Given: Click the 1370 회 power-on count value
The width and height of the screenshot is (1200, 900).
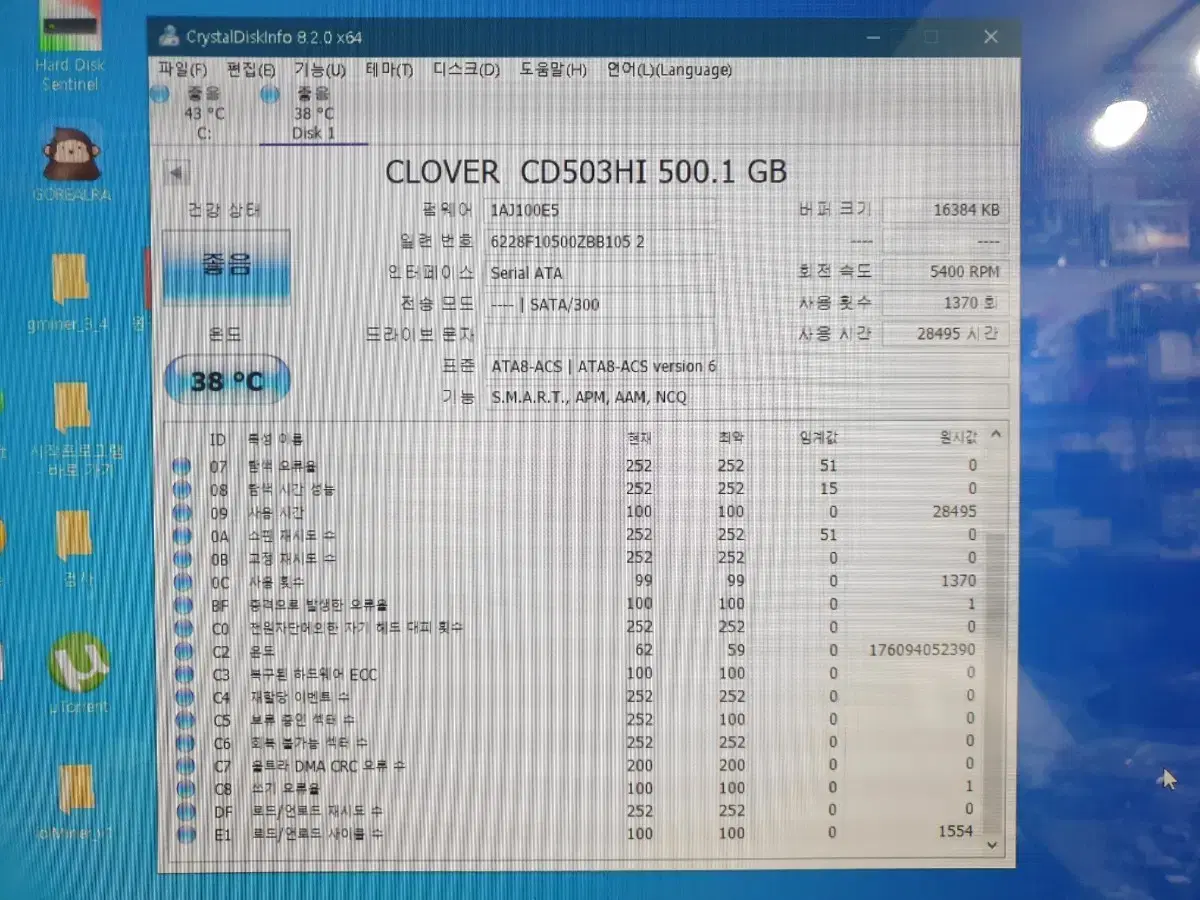Looking at the screenshot, I should click(945, 303).
